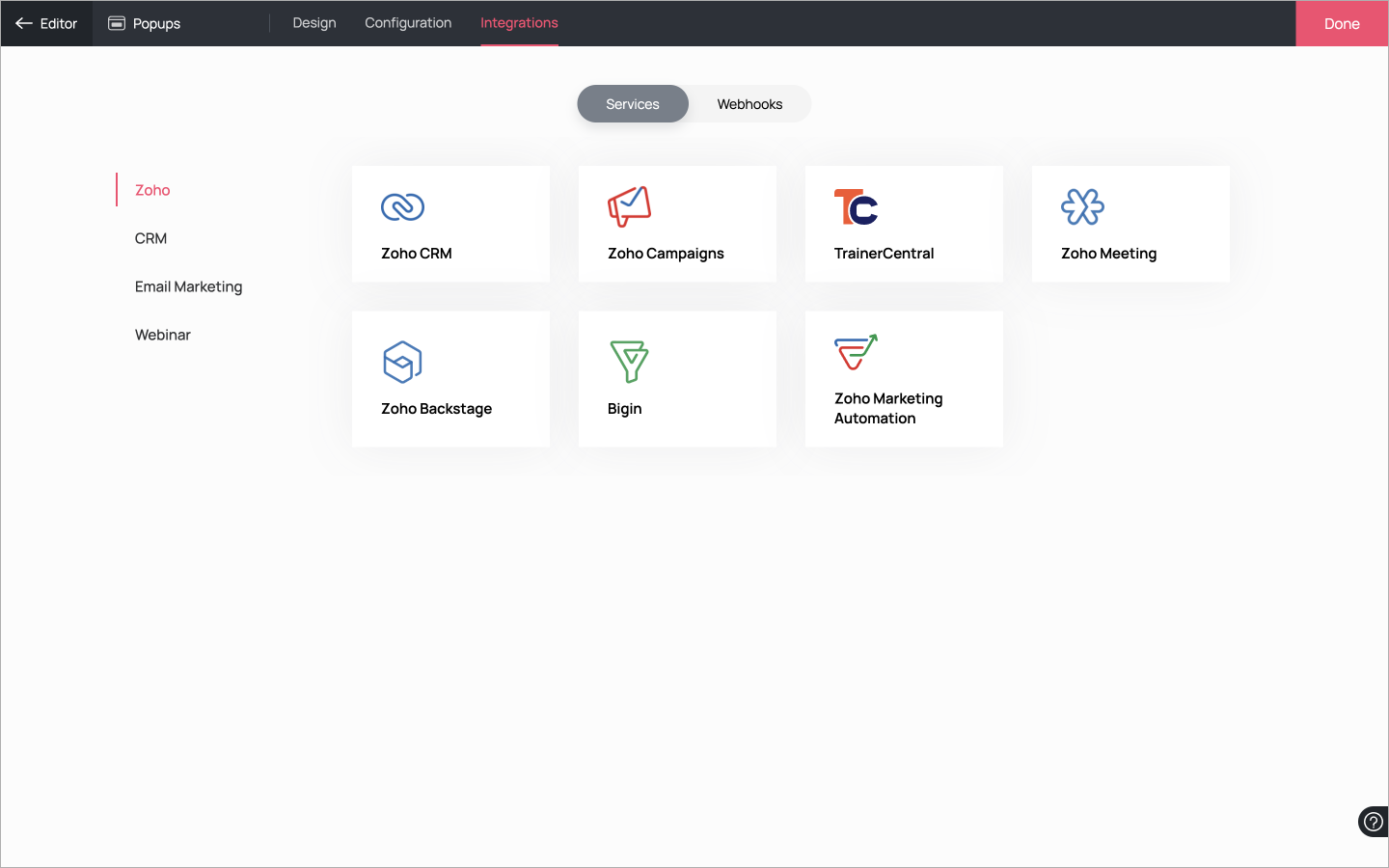Open the help question mark icon
This screenshot has height=868, width=1389.
(x=1373, y=822)
